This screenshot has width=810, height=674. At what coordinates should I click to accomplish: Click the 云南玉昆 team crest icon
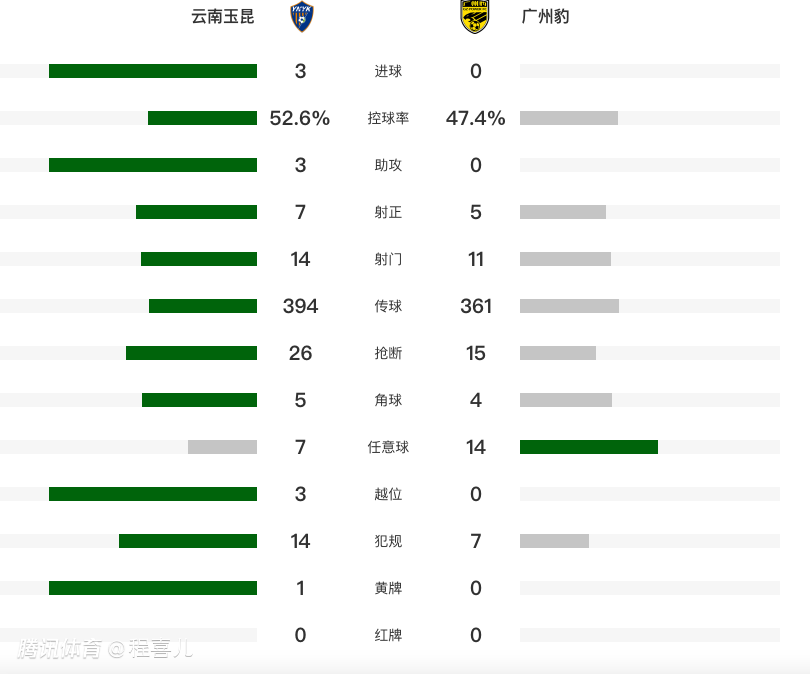(300, 17)
